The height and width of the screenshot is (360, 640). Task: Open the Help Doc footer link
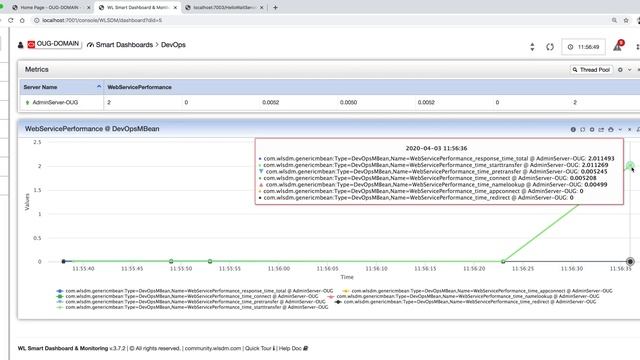293,348
